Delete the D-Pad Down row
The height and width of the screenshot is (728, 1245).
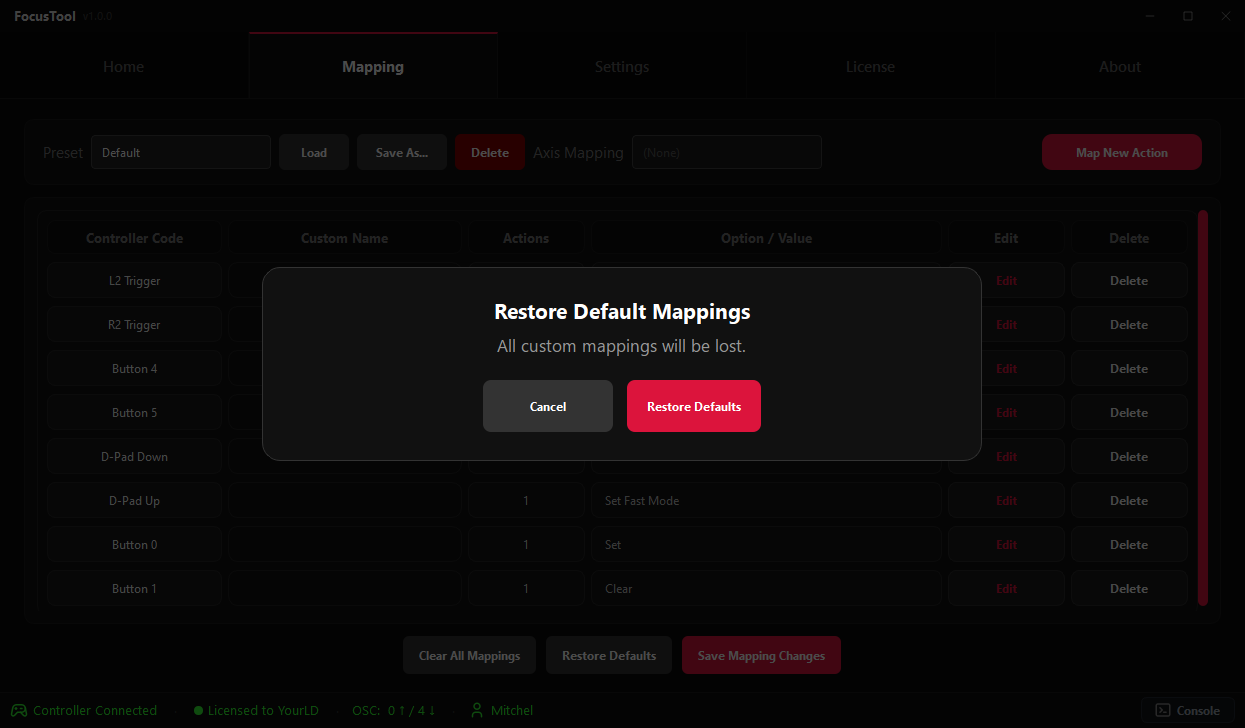point(1129,456)
